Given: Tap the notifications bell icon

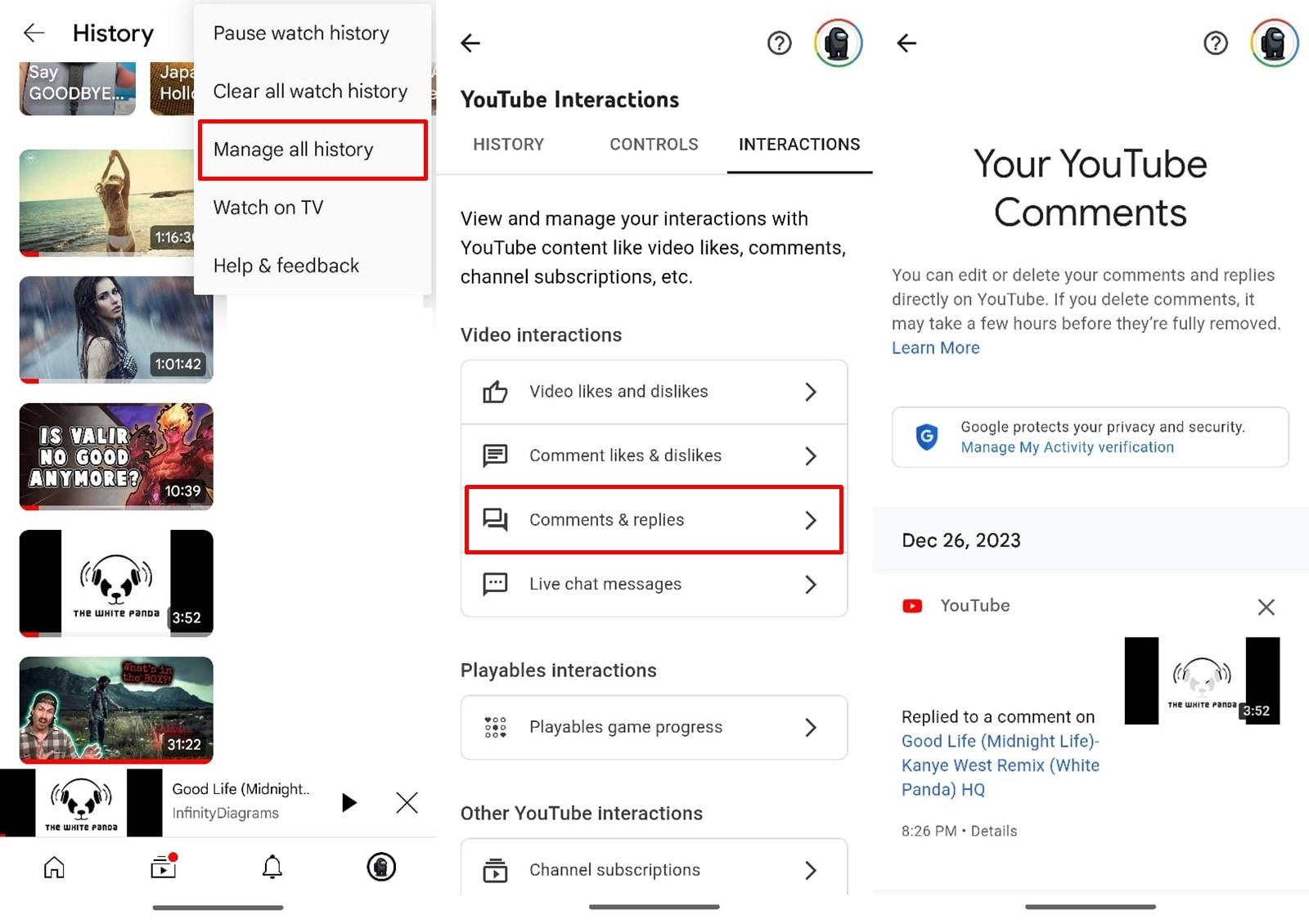Looking at the screenshot, I should pyautogui.click(x=272, y=868).
